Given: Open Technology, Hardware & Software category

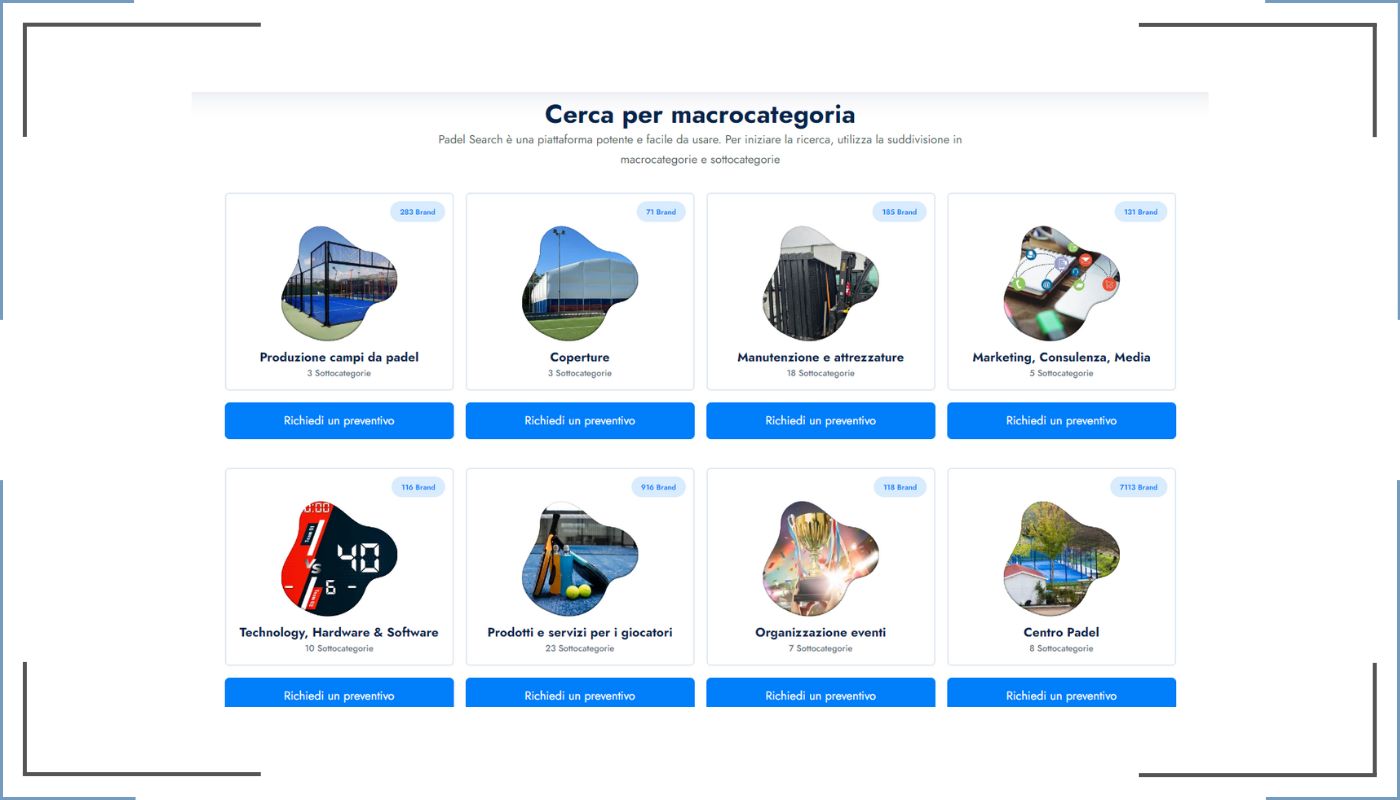Looking at the screenshot, I should (339, 632).
